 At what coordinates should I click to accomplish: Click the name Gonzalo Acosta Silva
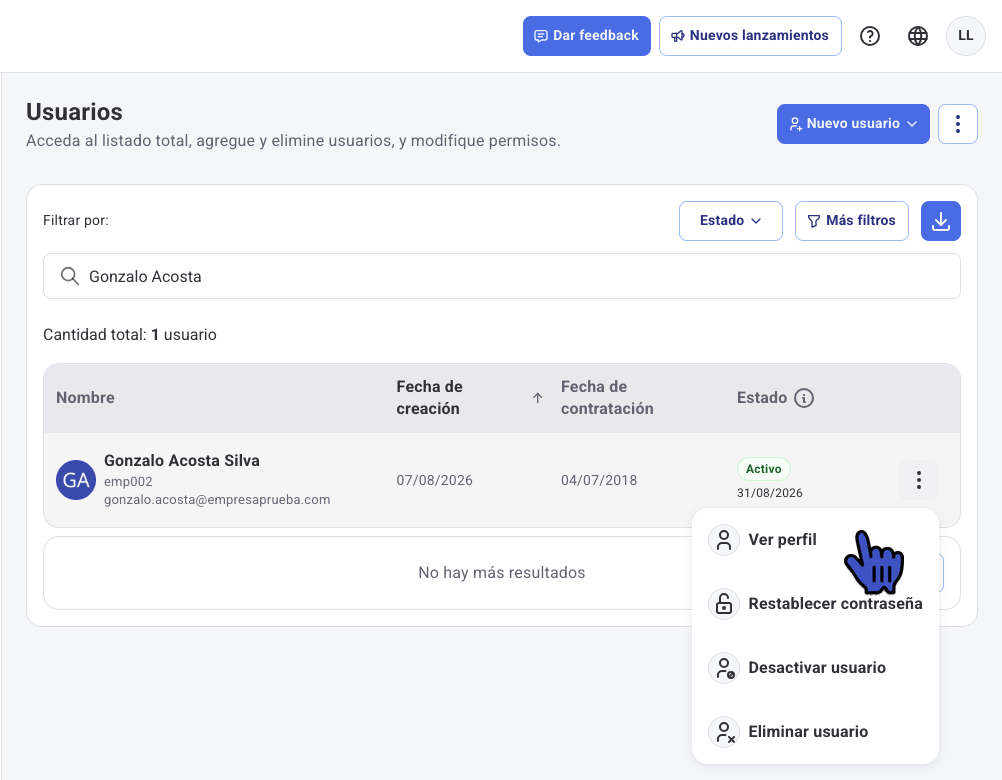pos(181,461)
